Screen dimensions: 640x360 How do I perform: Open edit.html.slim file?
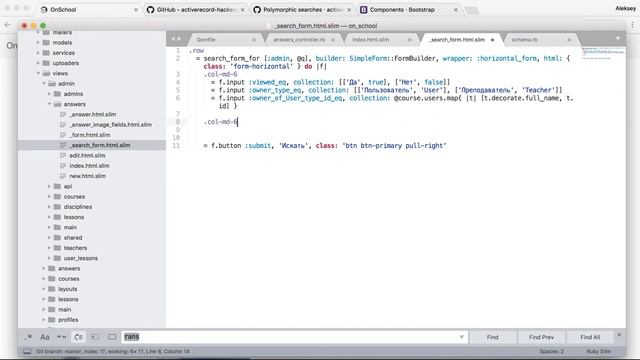click(x=87, y=156)
